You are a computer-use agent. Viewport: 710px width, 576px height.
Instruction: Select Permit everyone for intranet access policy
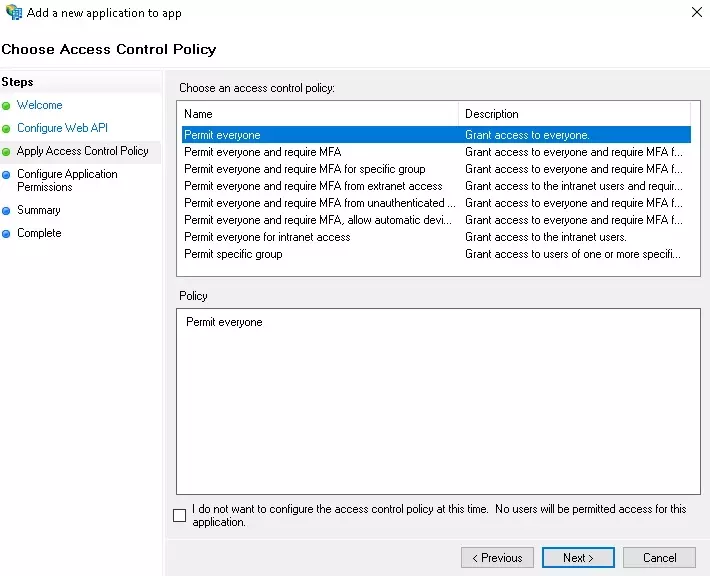(x=437, y=237)
